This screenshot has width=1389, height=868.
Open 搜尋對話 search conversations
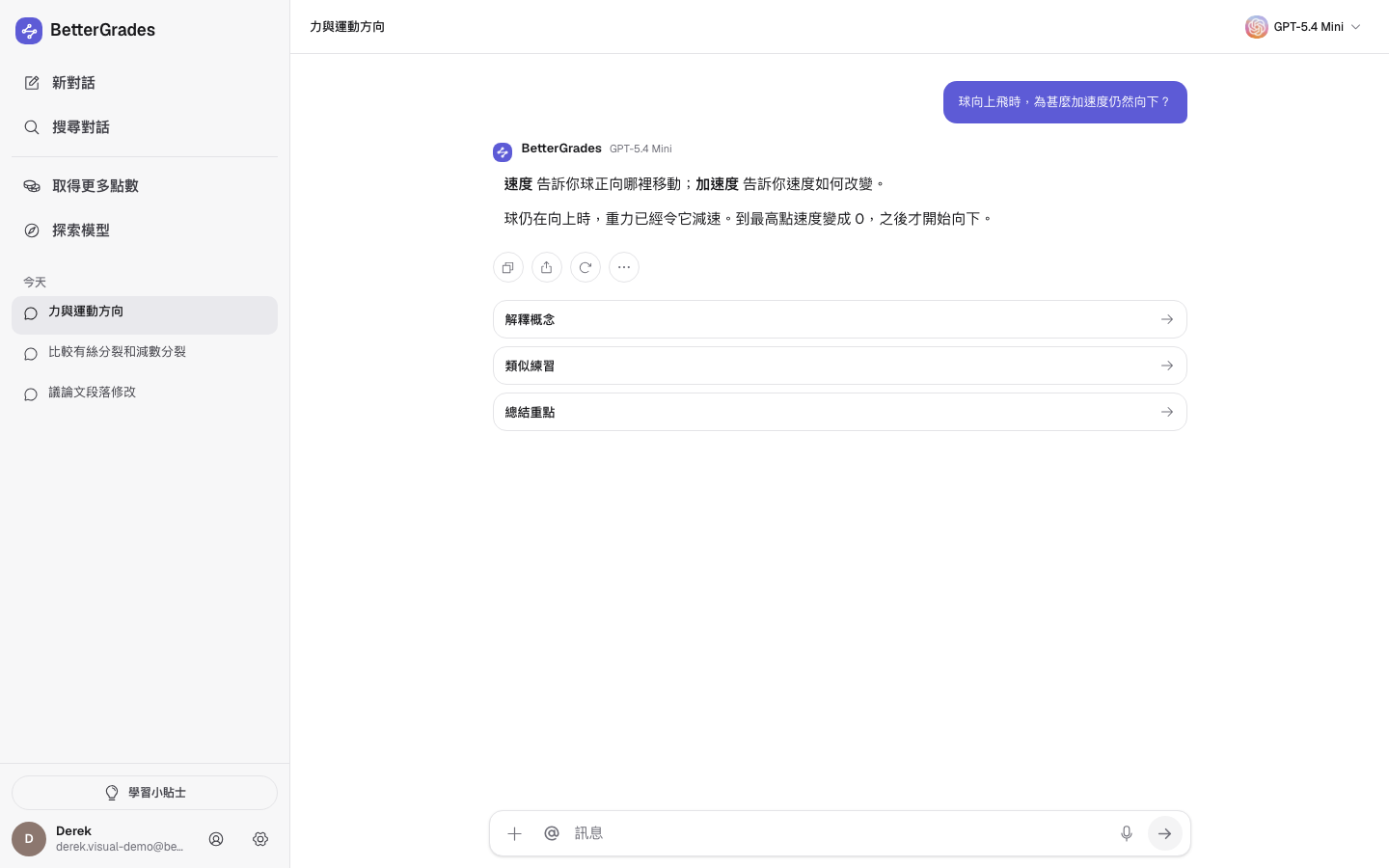145,127
